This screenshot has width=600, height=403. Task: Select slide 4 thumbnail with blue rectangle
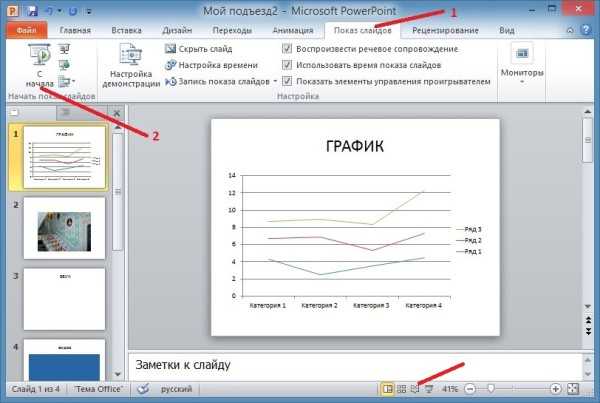click(64, 360)
